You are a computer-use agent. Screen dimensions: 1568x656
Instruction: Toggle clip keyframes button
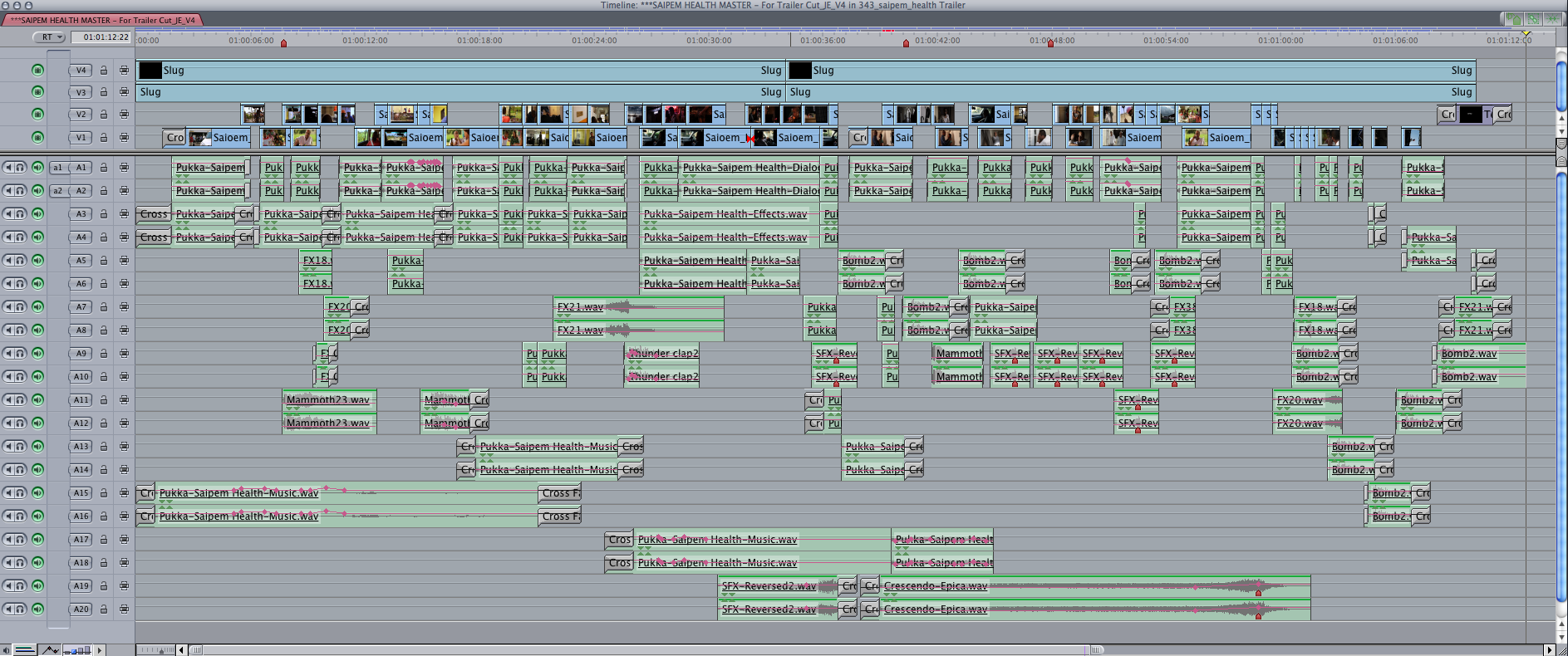25,650
